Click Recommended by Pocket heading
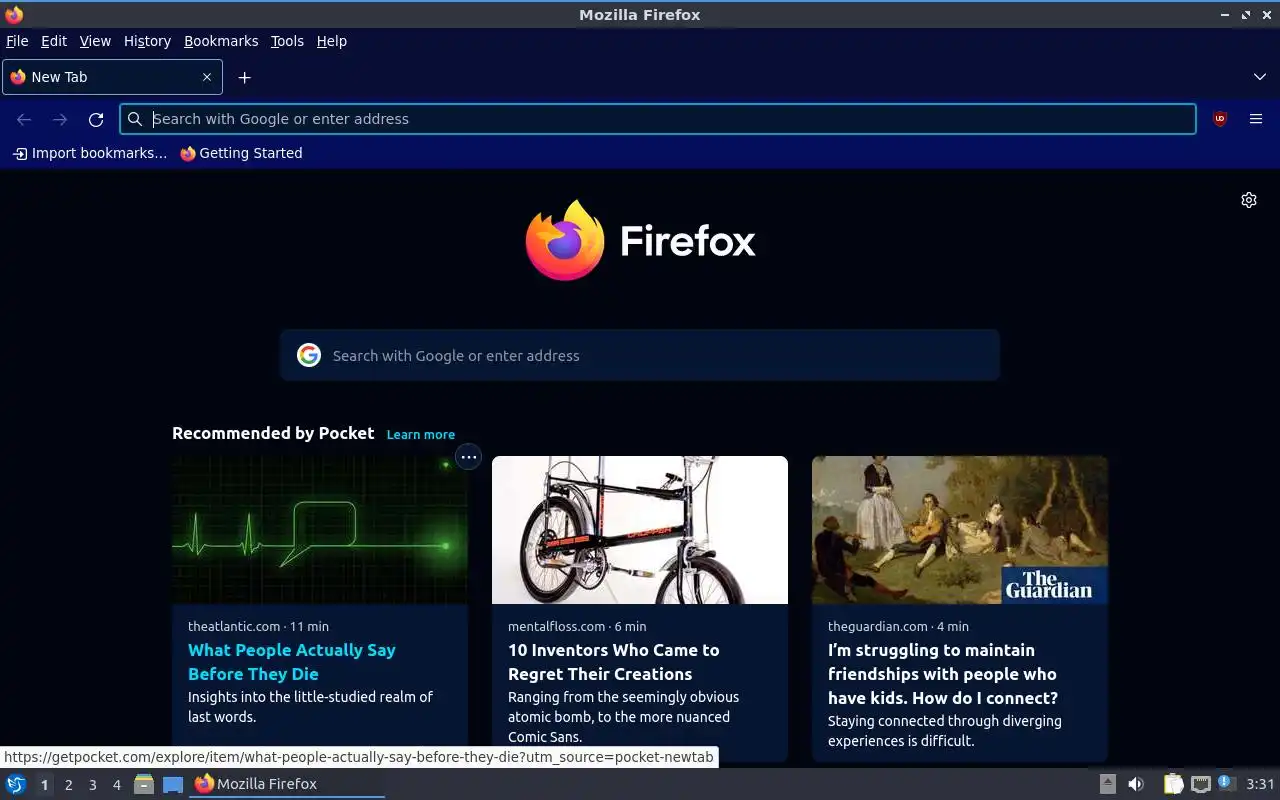Screen dimensions: 1280x800 click(x=273, y=433)
